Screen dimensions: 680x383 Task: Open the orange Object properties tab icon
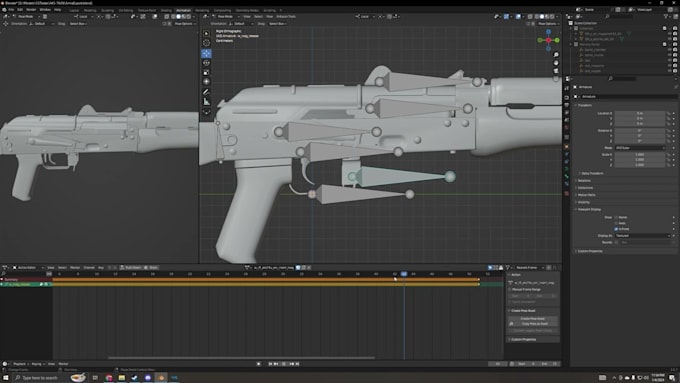[567, 147]
